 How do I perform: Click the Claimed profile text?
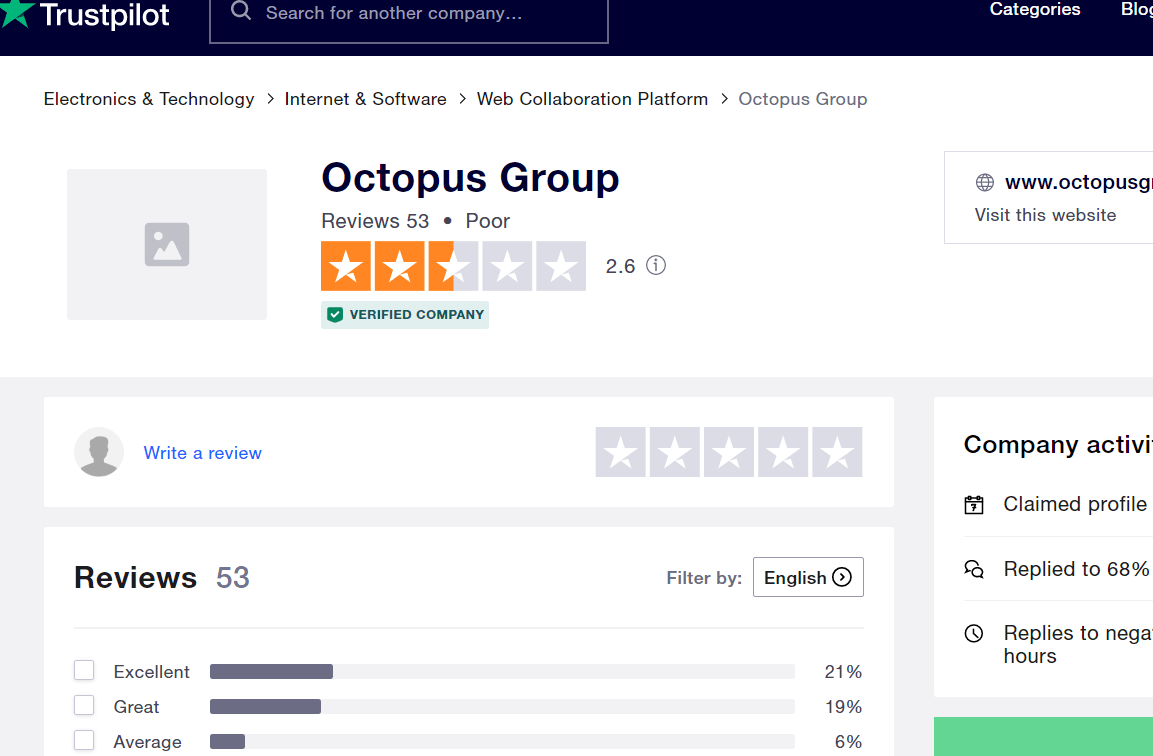coord(1074,504)
